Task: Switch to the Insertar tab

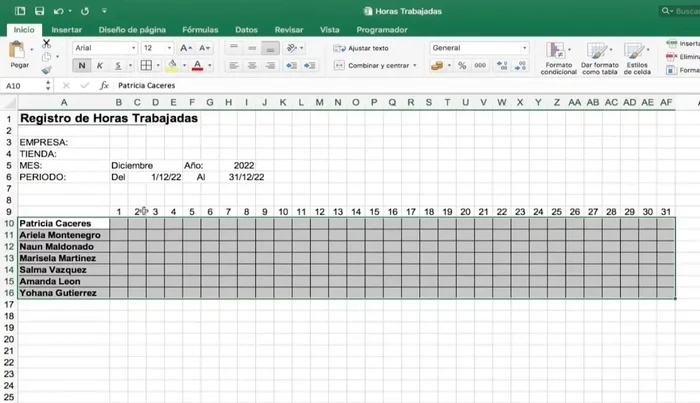Action: [67, 30]
